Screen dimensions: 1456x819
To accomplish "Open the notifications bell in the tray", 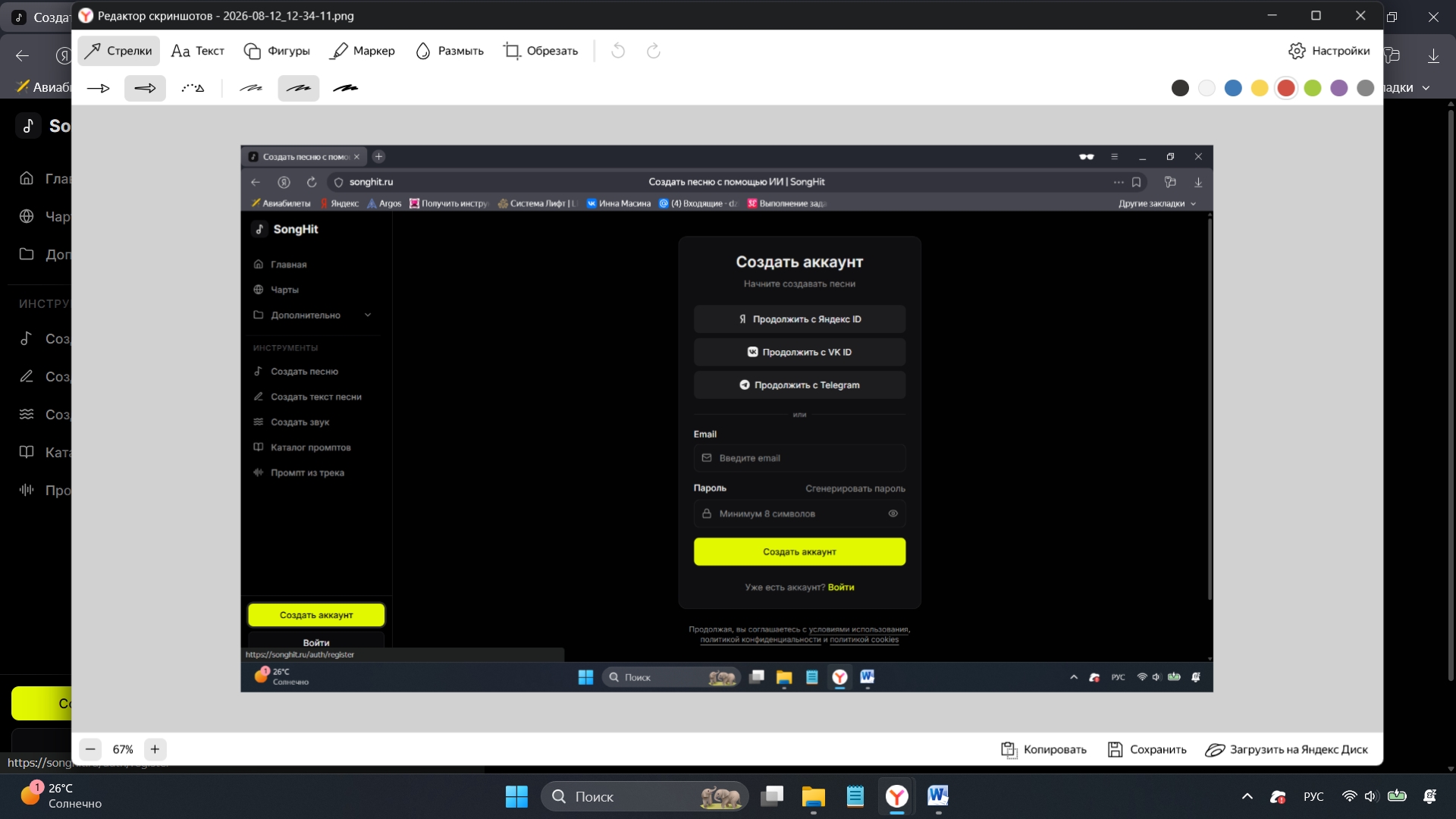I will 1429,796.
